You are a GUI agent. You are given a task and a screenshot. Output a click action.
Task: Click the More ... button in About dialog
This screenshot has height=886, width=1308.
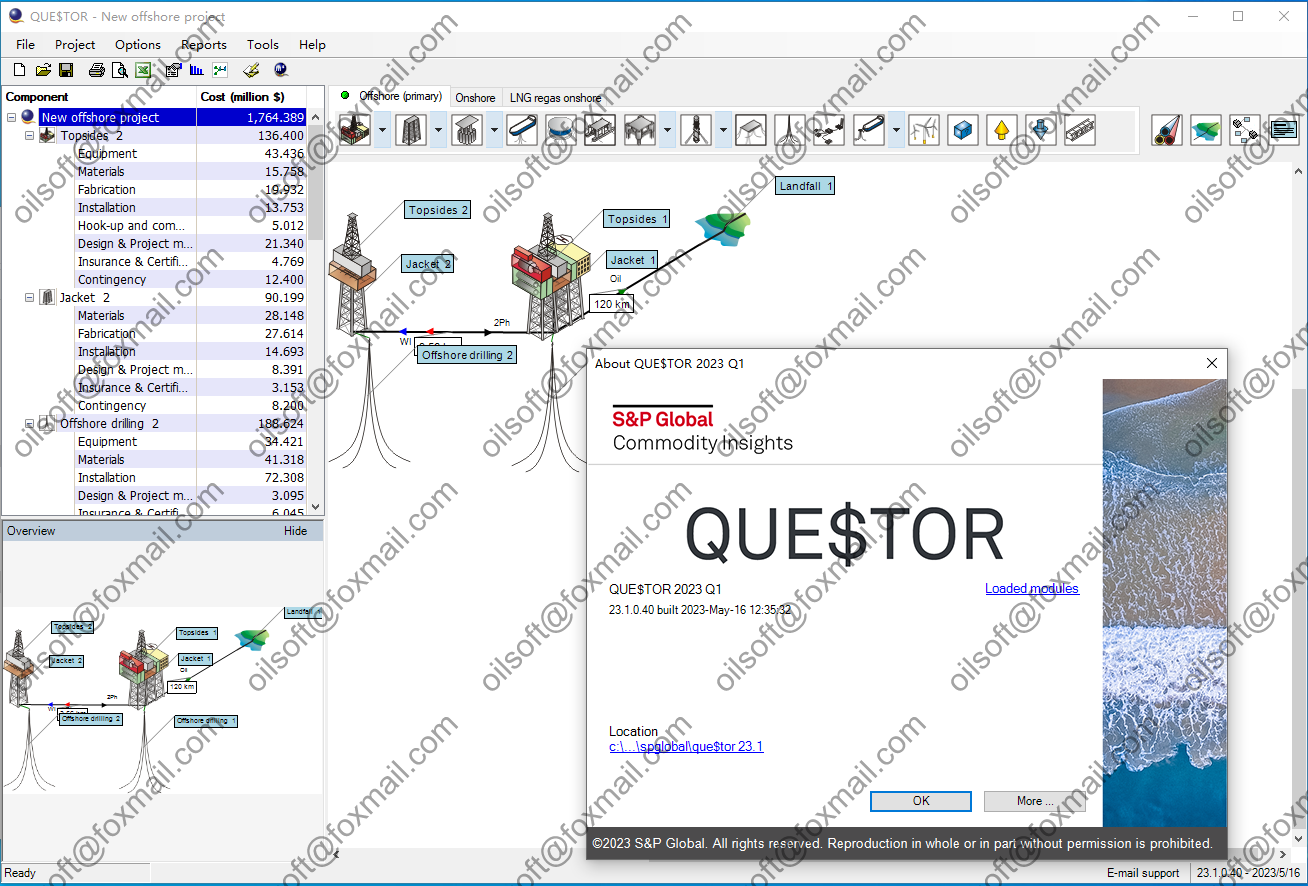click(1035, 801)
